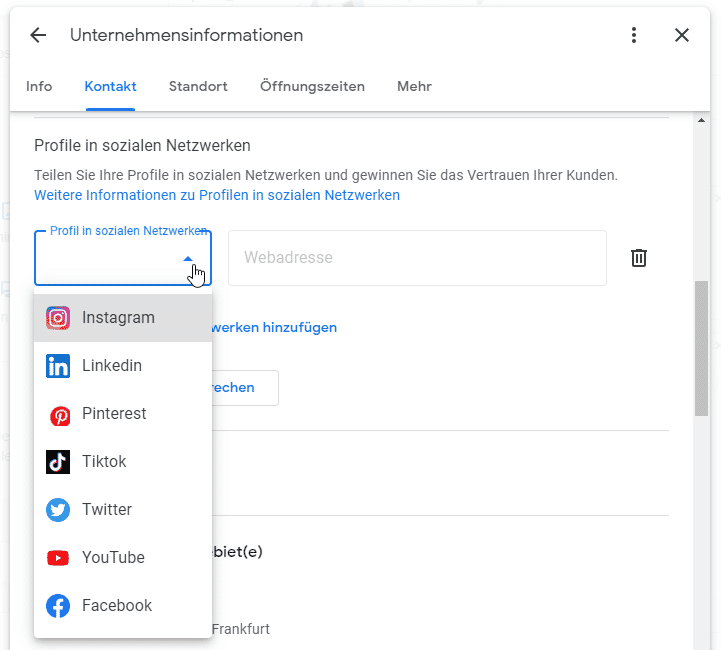This screenshot has width=721, height=650.
Task: Delete the social profile with the trash icon
Action: [x=639, y=258]
